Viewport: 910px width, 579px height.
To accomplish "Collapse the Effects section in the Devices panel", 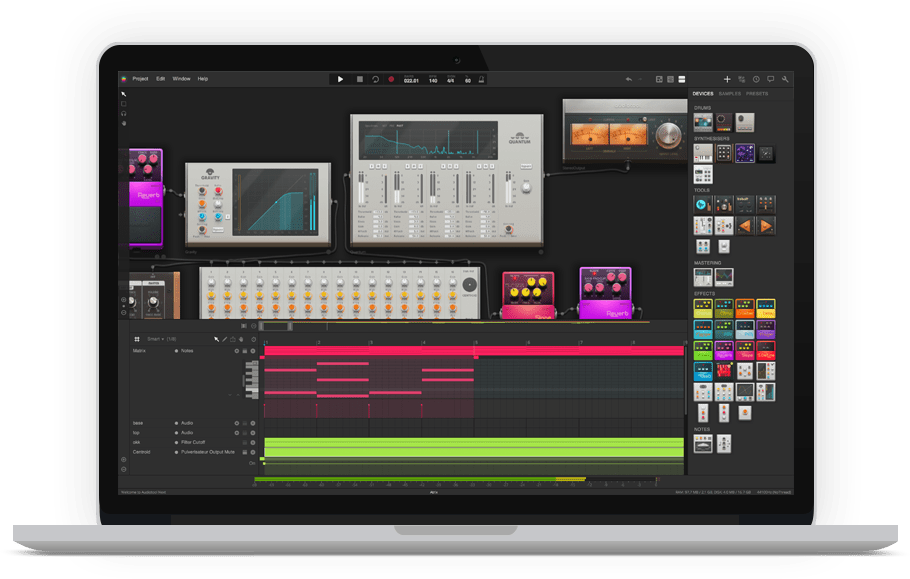I will point(704,293).
